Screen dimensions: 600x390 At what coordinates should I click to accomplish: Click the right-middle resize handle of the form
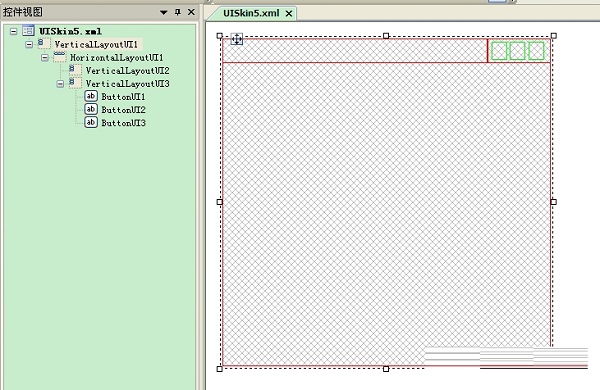click(x=553, y=202)
